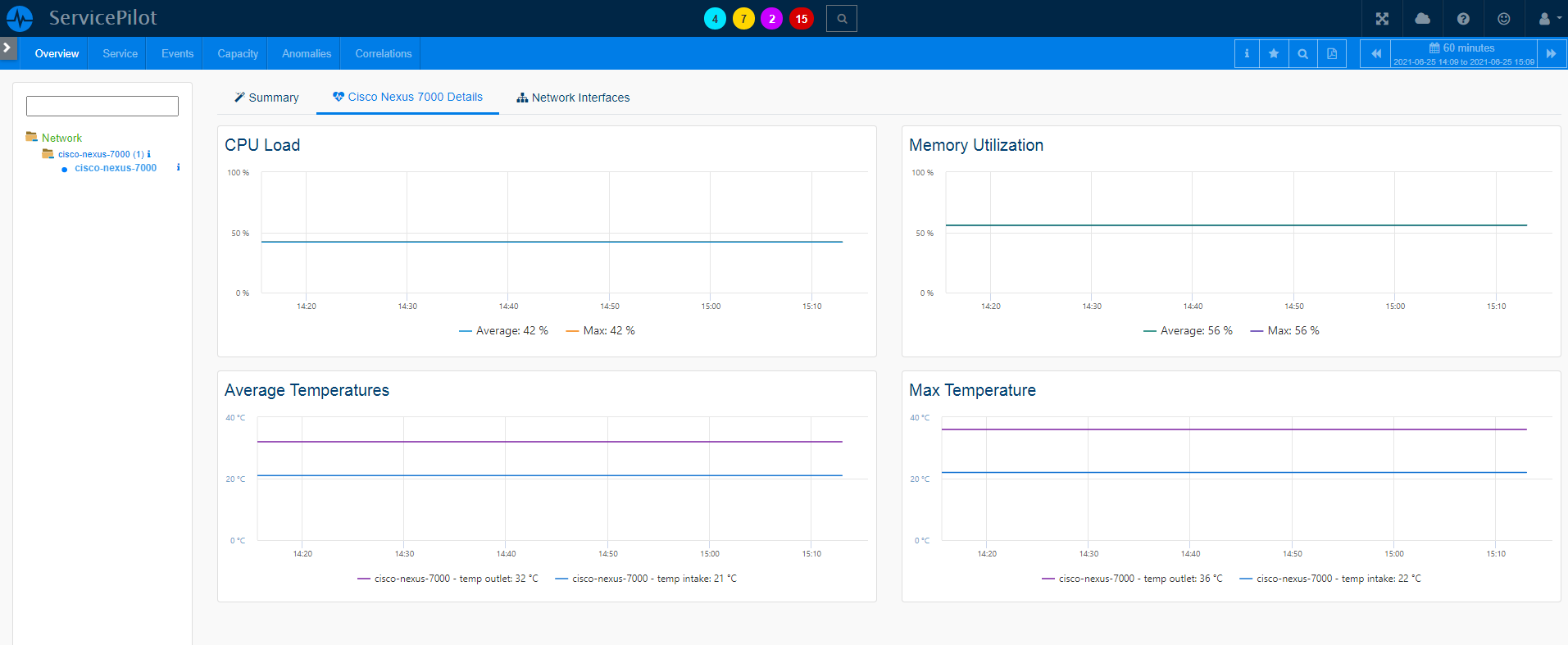Export dashboard using the PDF icon

[1332, 54]
